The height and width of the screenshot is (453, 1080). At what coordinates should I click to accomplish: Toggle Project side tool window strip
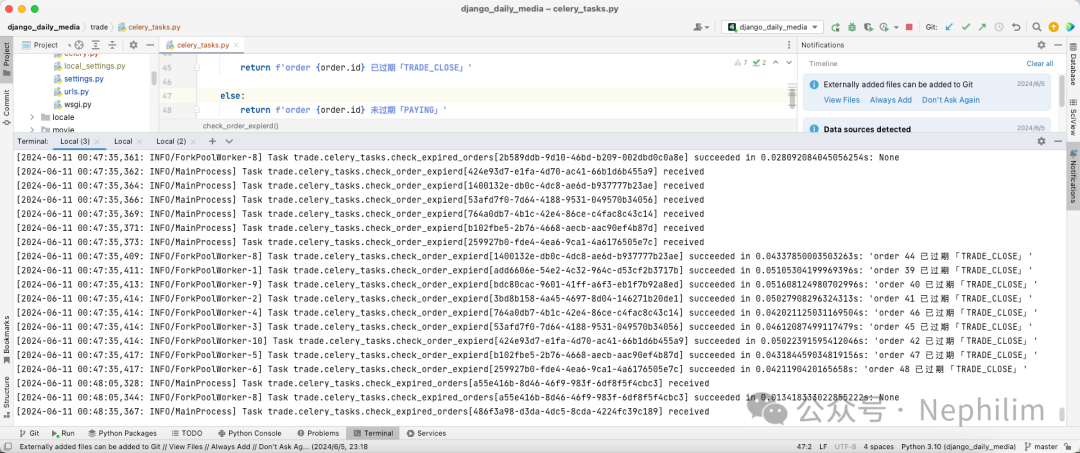6,60
